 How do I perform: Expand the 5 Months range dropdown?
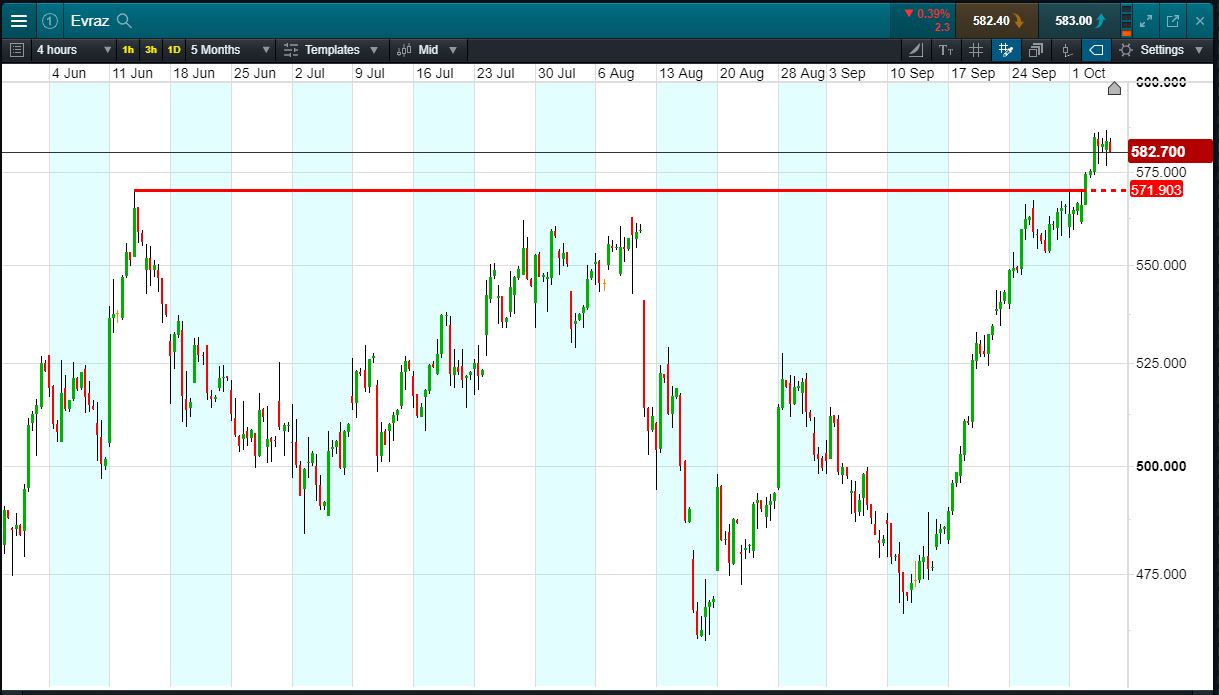point(230,49)
